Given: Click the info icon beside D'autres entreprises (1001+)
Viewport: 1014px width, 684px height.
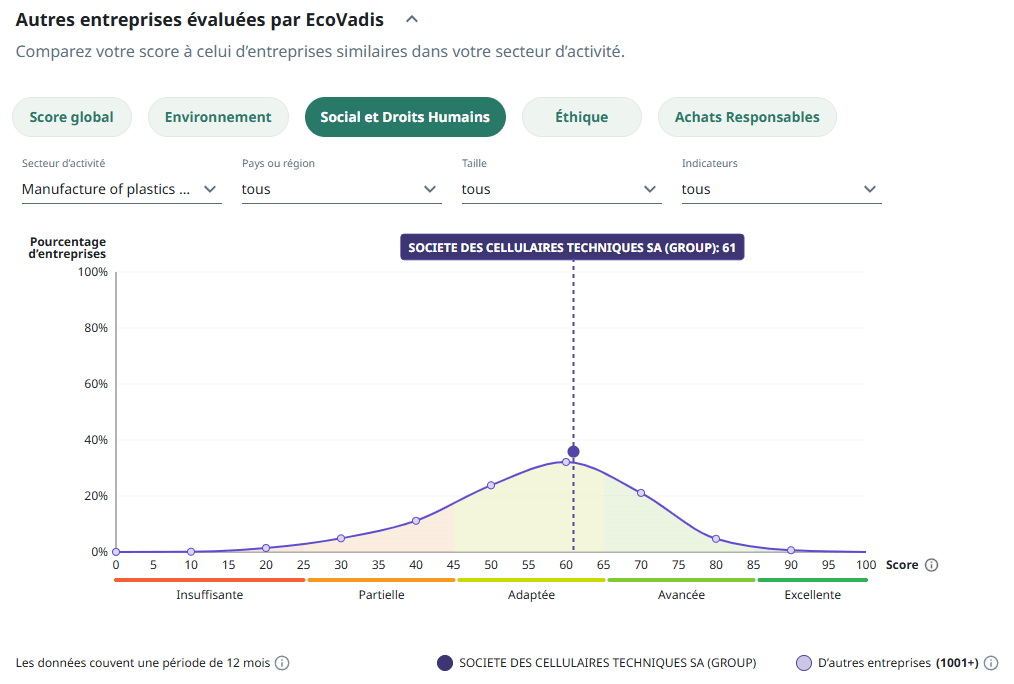Looking at the screenshot, I should pos(990,662).
